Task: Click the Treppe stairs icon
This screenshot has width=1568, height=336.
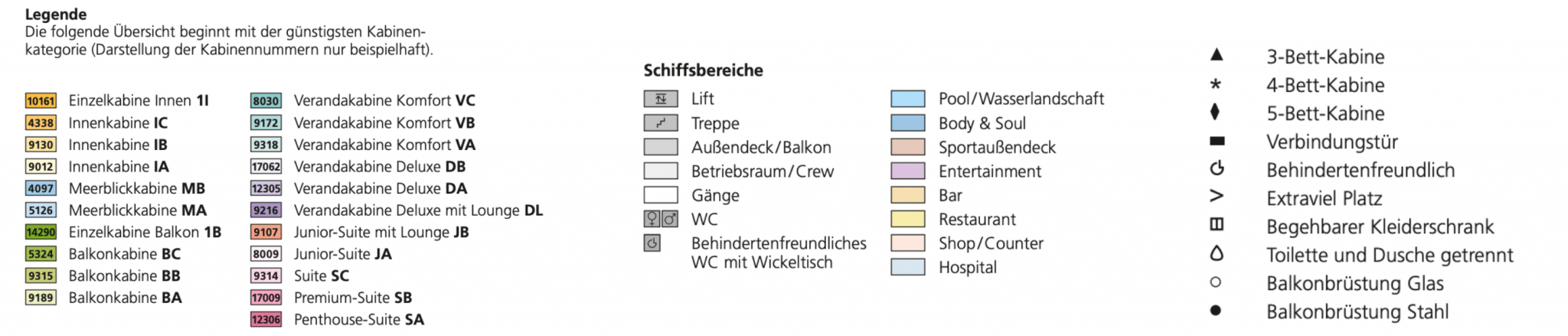Action: coord(661,123)
